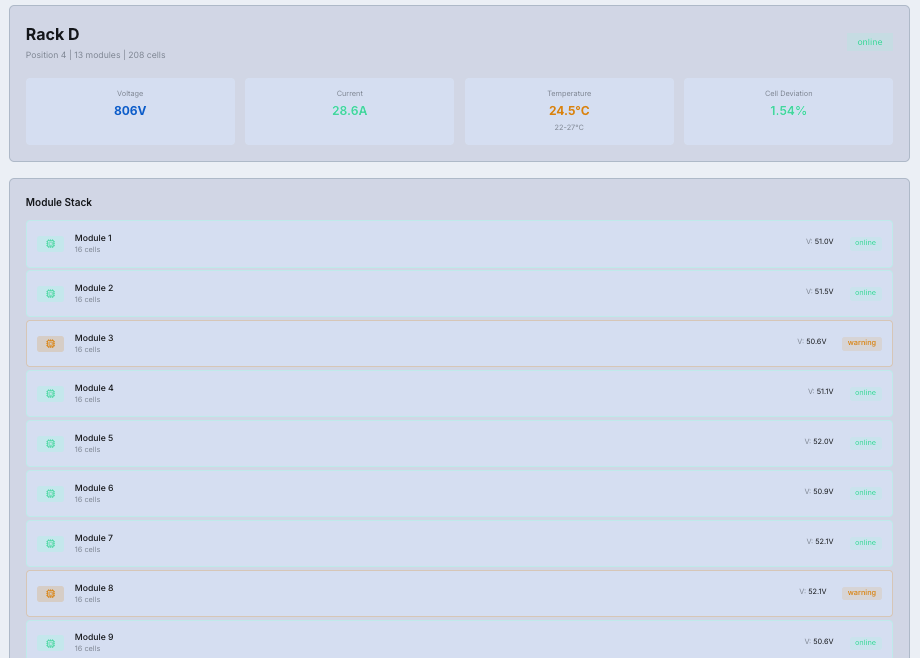Click the 24.5°C temperature value

tap(569, 111)
